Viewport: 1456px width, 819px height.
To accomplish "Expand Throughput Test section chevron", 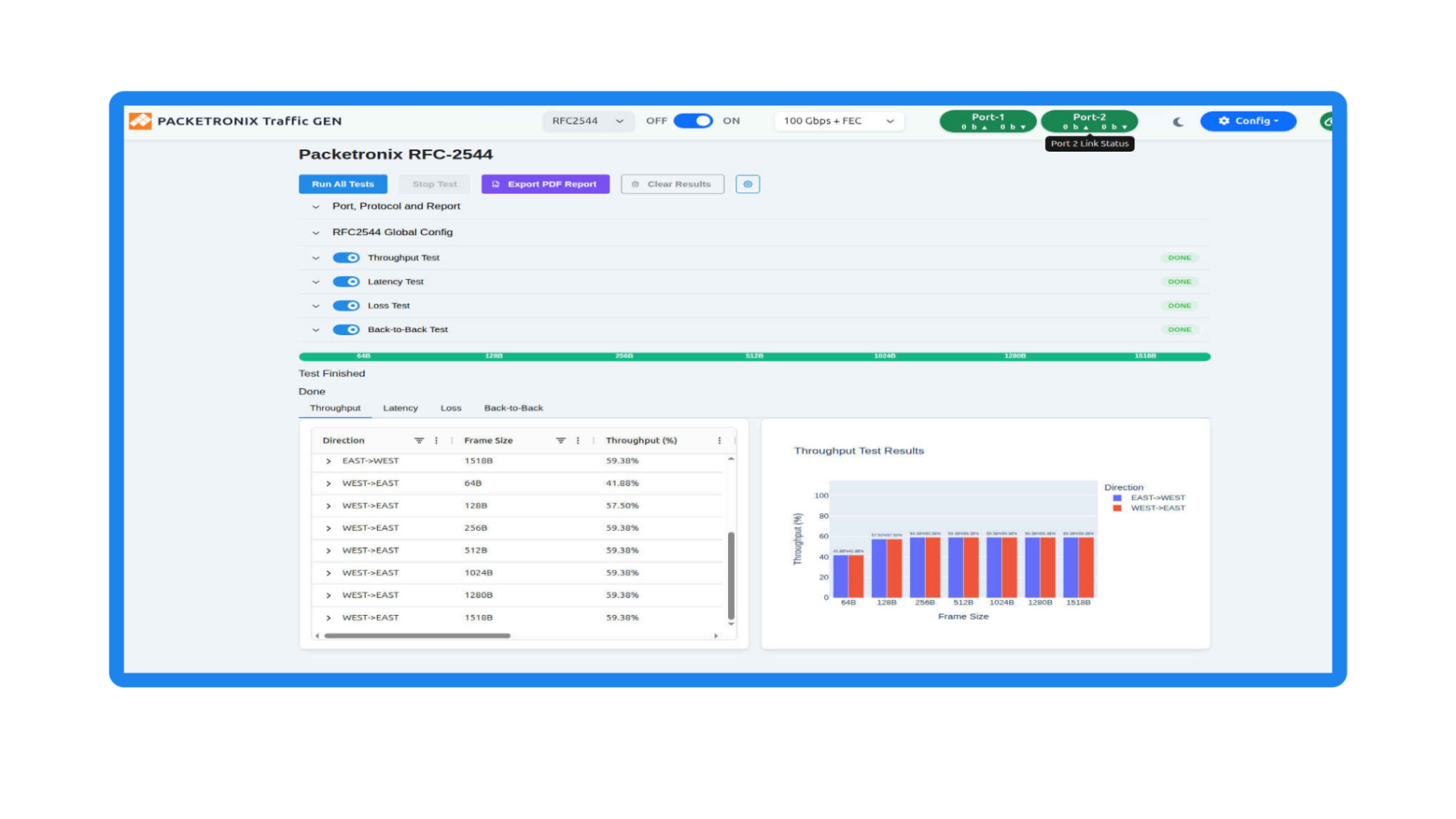I will [x=315, y=258].
